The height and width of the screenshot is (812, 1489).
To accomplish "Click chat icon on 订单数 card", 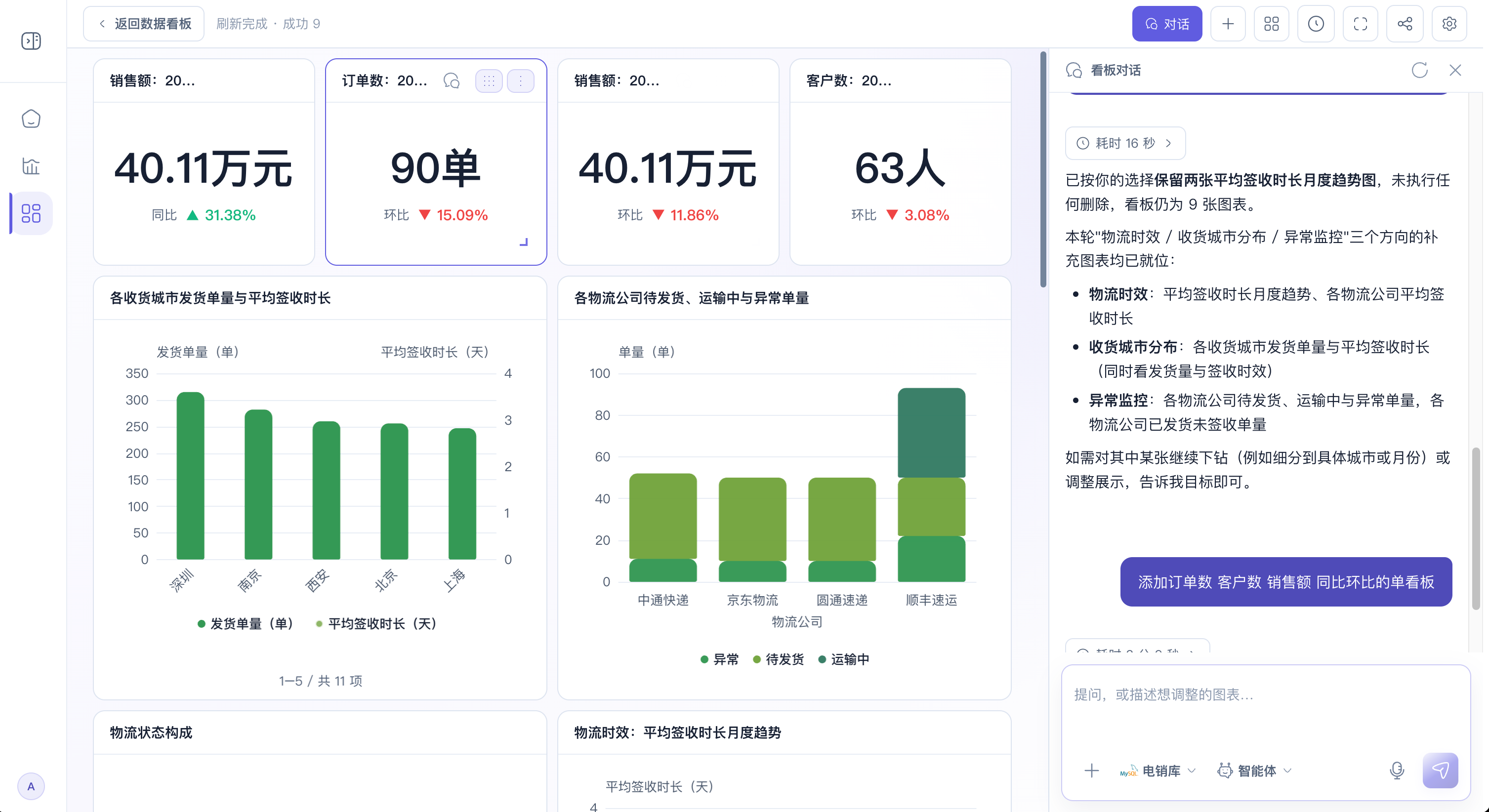I will (x=452, y=81).
